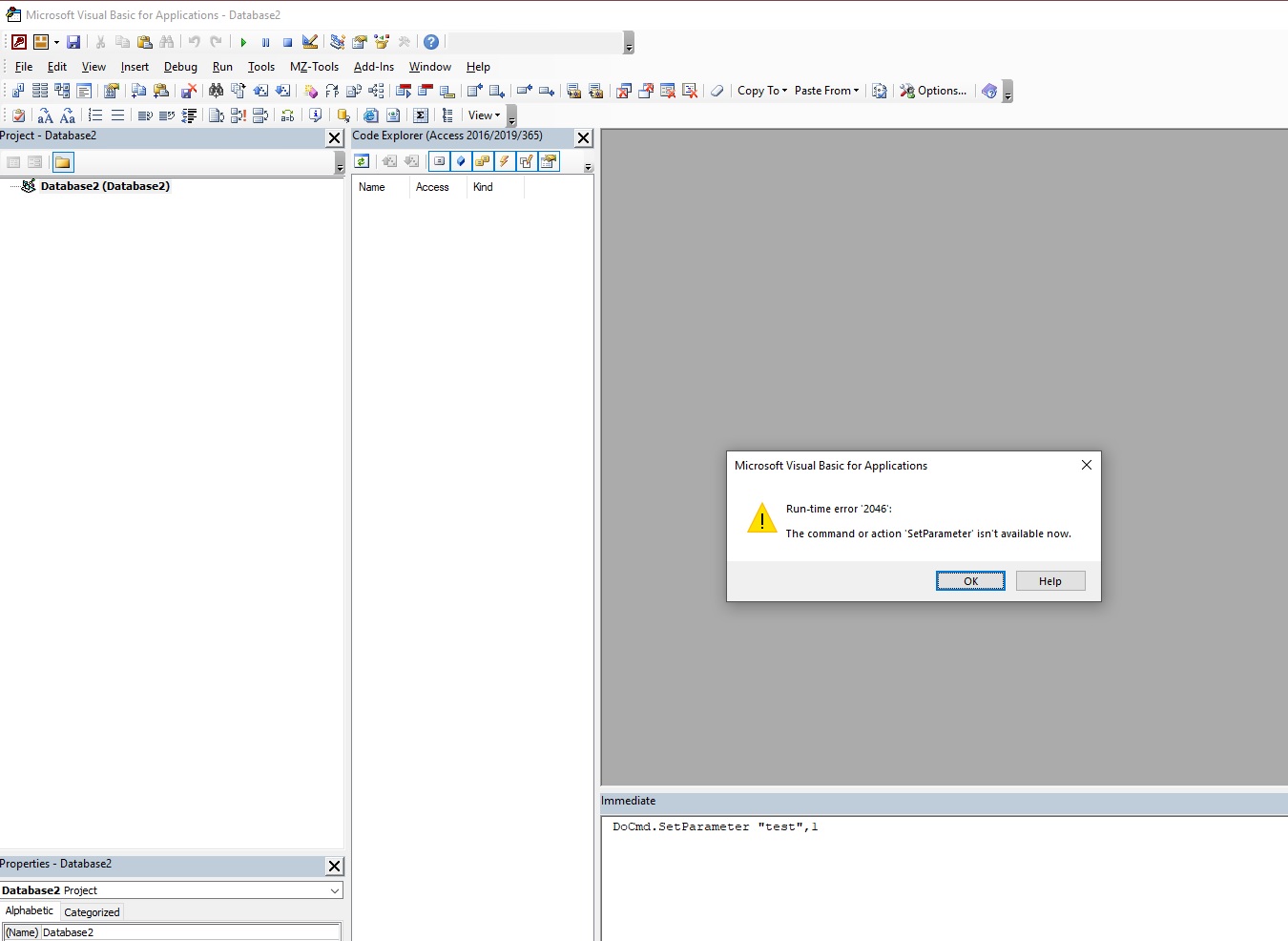The height and width of the screenshot is (941, 1288).
Task: Sort by Access column in Code Explorer
Action: click(x=438, y=187)
